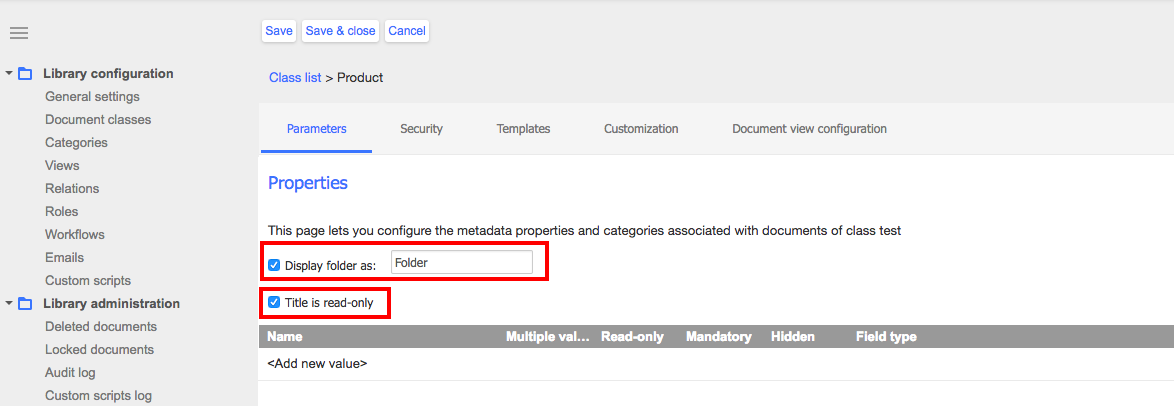This screenshot has width=1174, height=406.
Task: Uncheck Title is read-only checkbox
Action: (x=274, y=303)
